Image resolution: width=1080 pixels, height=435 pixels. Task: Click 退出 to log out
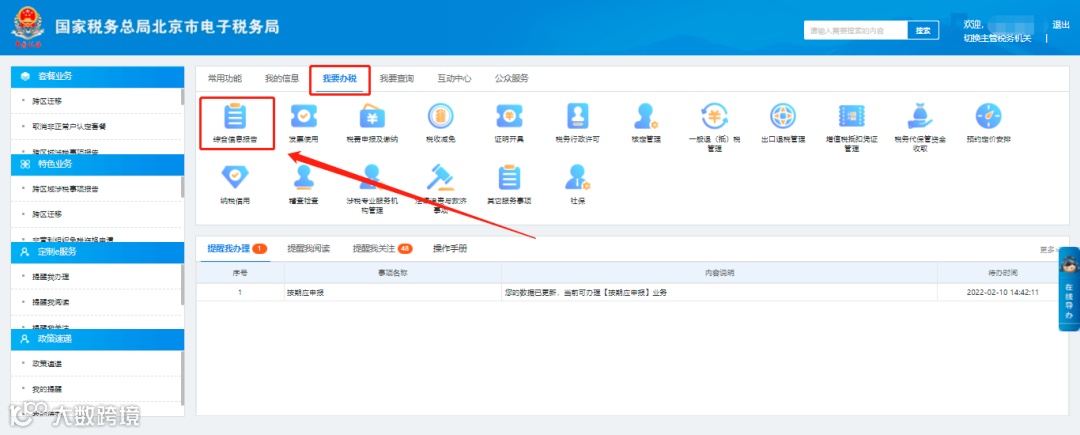click(1061, 25)
